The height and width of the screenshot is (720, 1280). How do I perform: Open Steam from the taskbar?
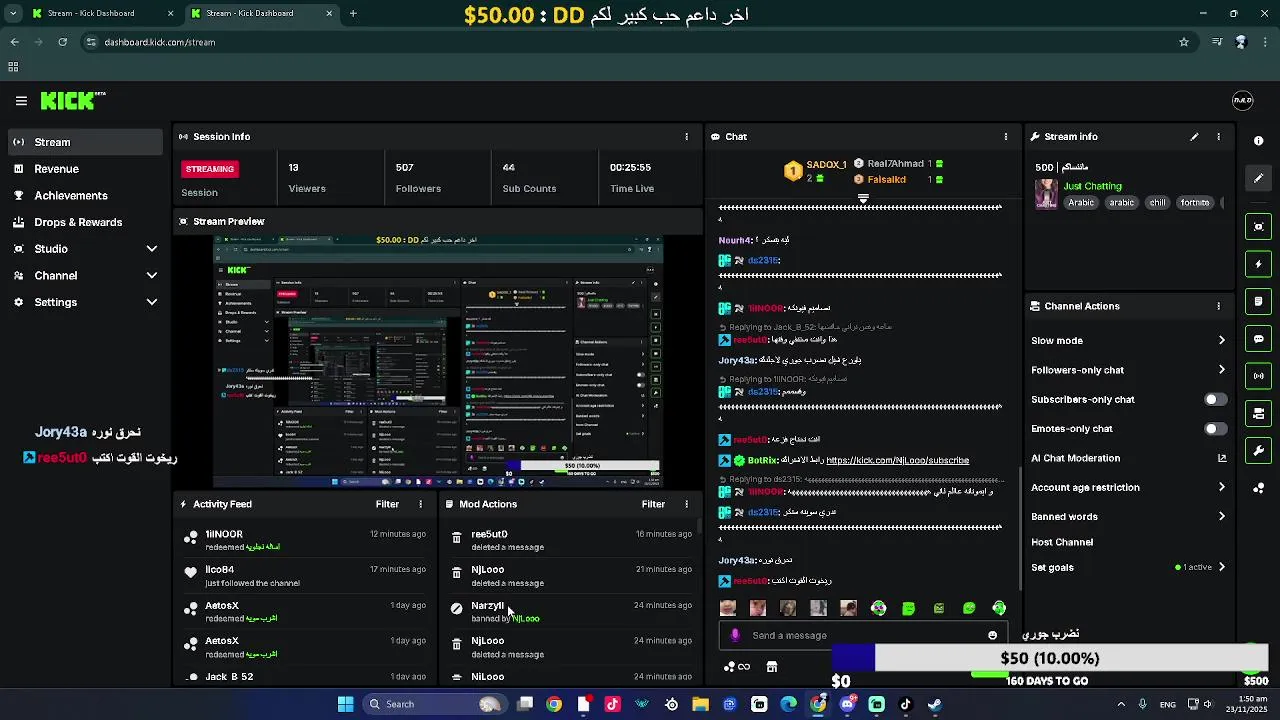935,704
